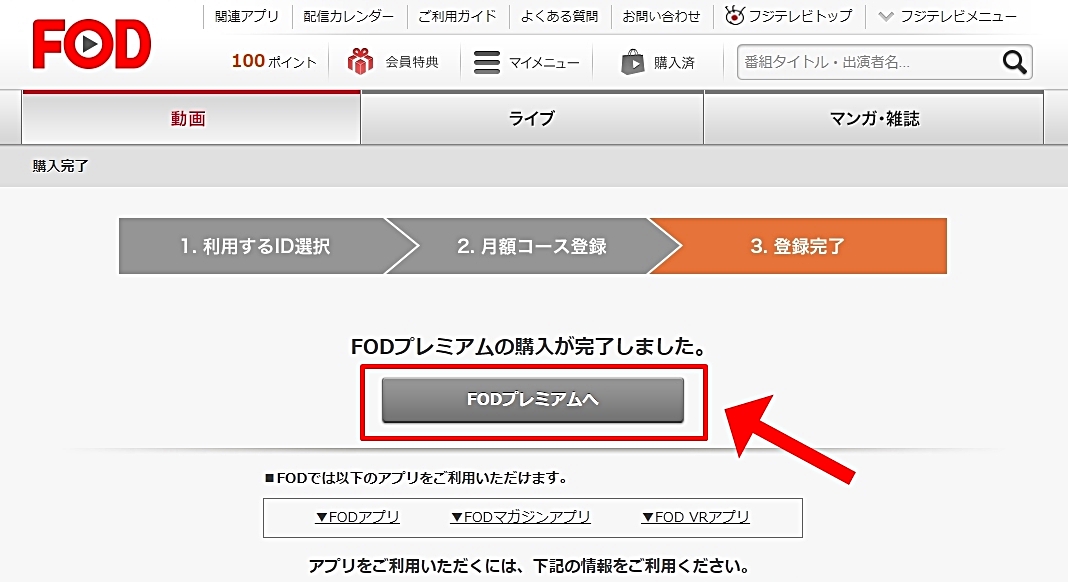Jump to ▼FODアプリ section
1068x582 pixels.
[358, 517]
